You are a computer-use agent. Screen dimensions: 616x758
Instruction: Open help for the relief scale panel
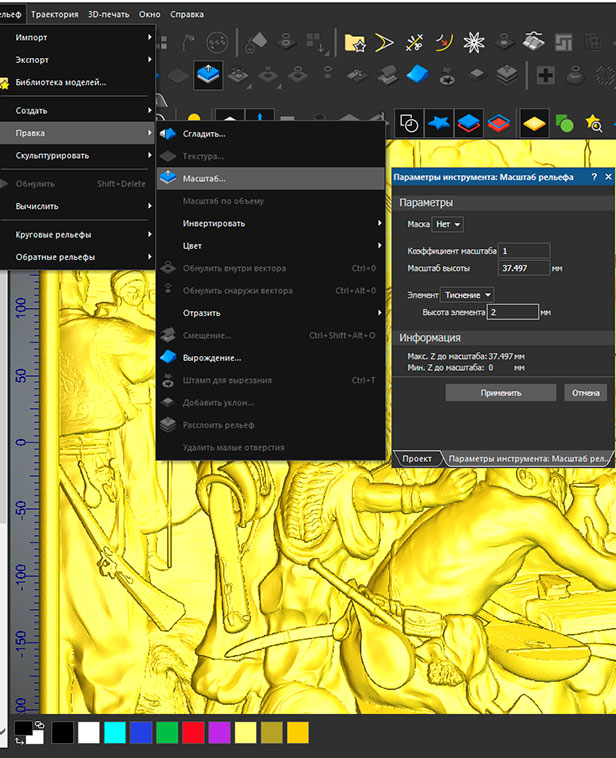click(594, 177)
